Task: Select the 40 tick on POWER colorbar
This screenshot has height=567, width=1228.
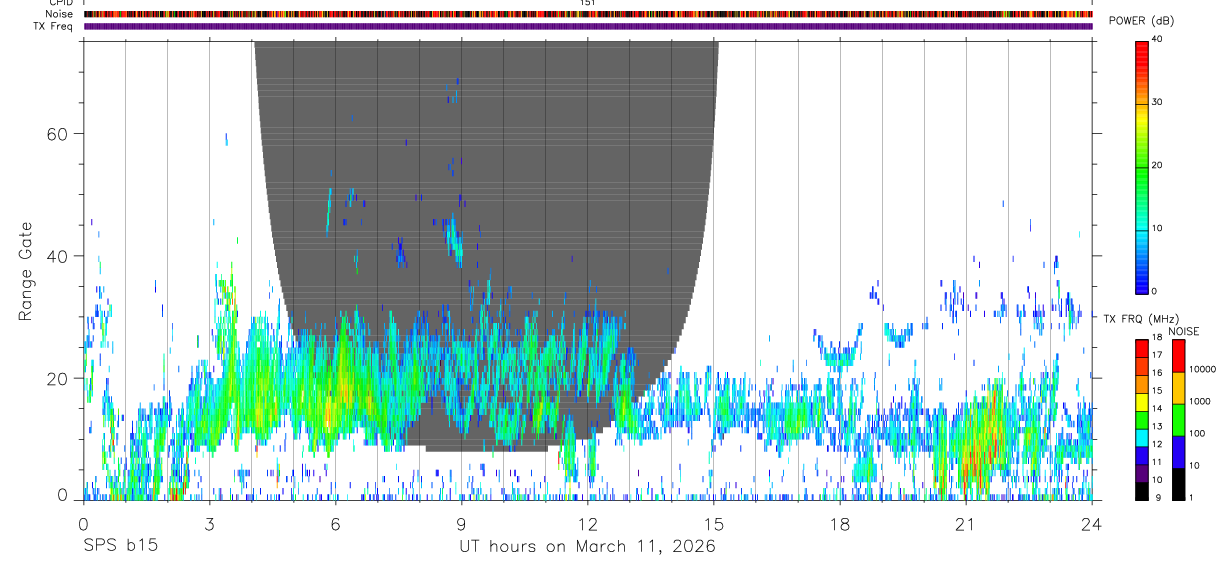Action: [x=1156, y=39]
